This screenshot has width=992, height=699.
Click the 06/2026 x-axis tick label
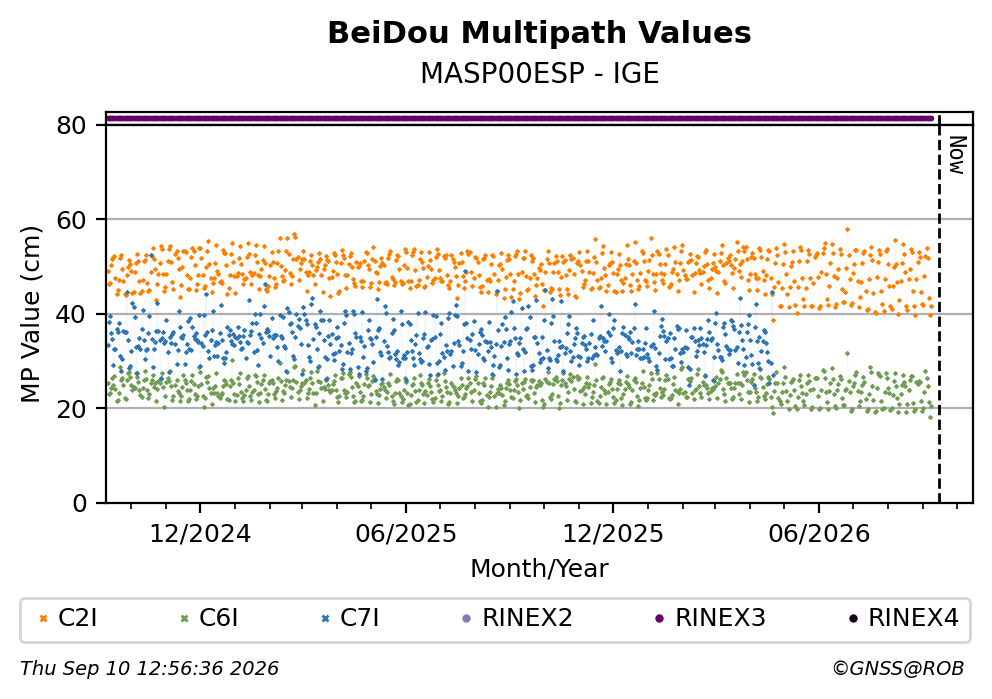819,535
